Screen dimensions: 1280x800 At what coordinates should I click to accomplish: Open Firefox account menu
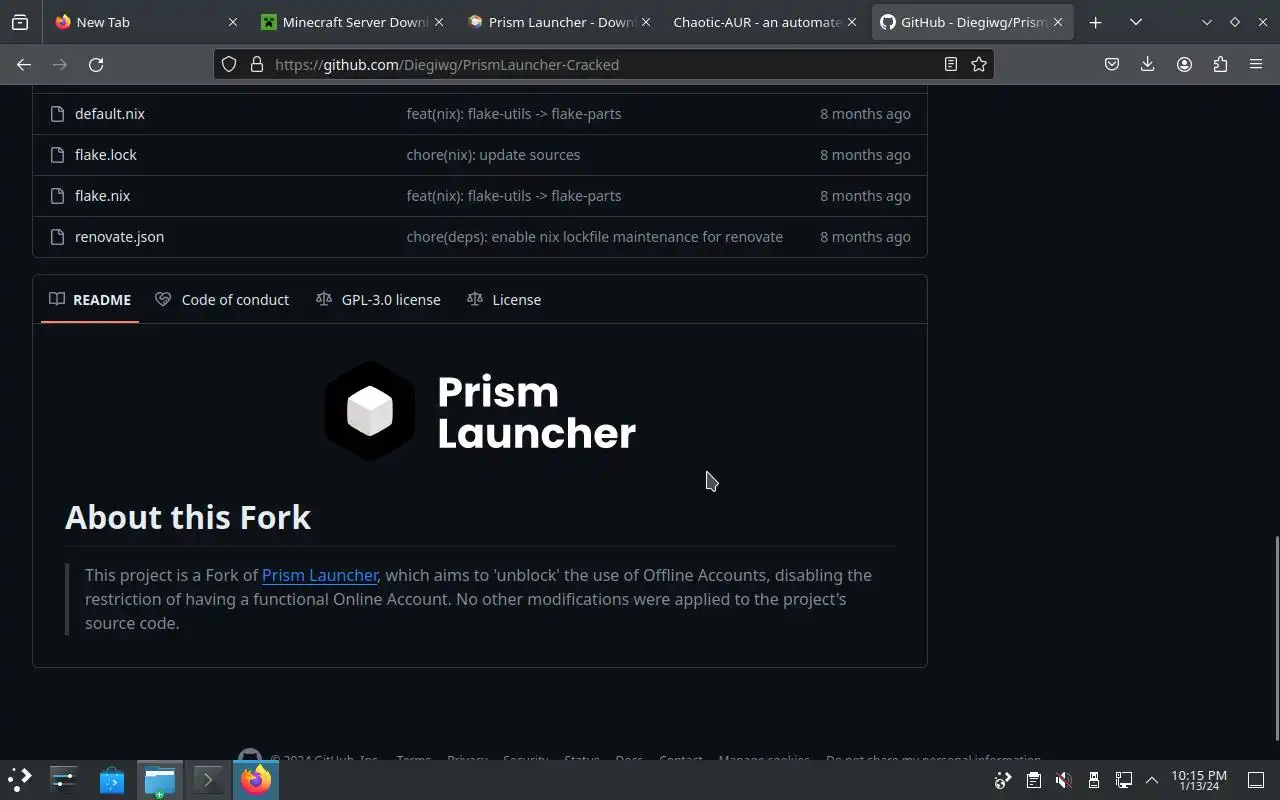pos(1184,64)
